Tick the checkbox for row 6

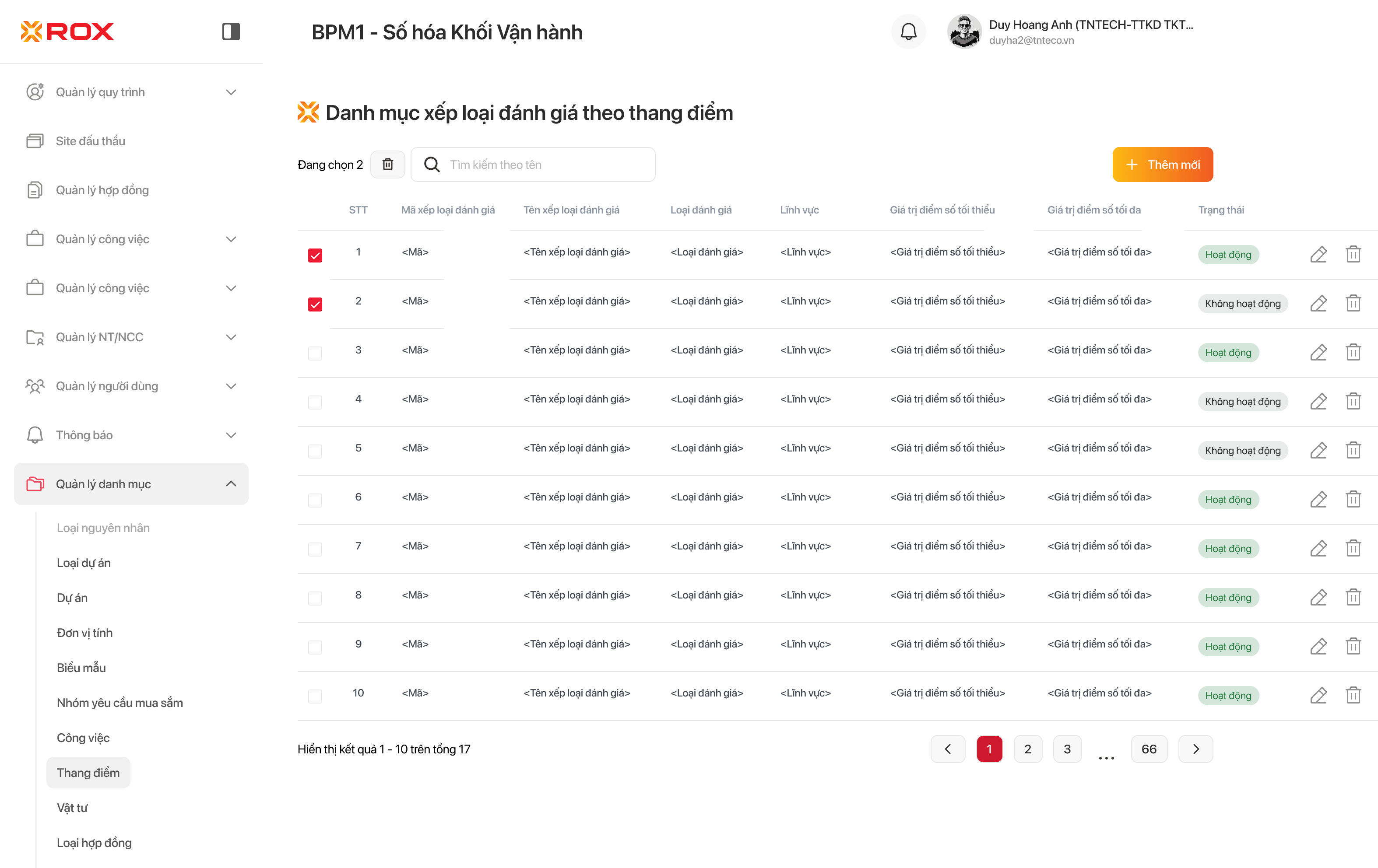tap(315, 500)
